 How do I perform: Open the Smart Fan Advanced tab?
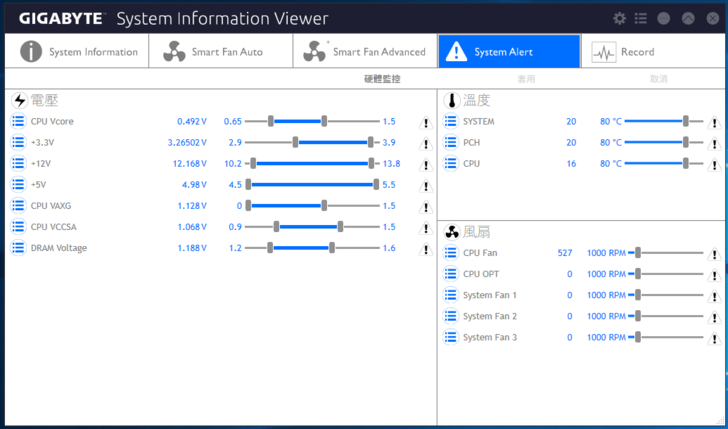[365, 52]
